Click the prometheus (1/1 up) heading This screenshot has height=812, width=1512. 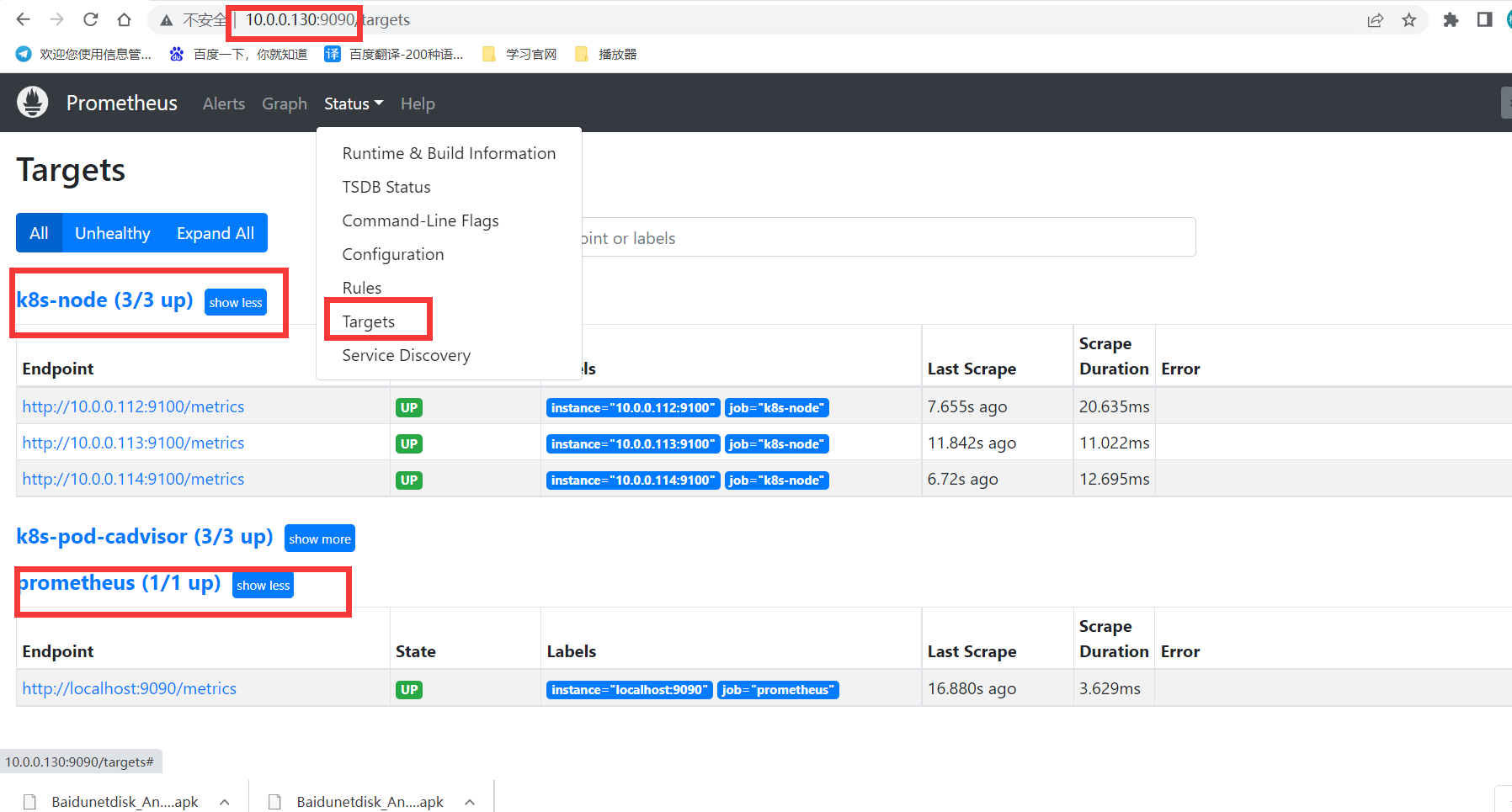tap(119, 583)
